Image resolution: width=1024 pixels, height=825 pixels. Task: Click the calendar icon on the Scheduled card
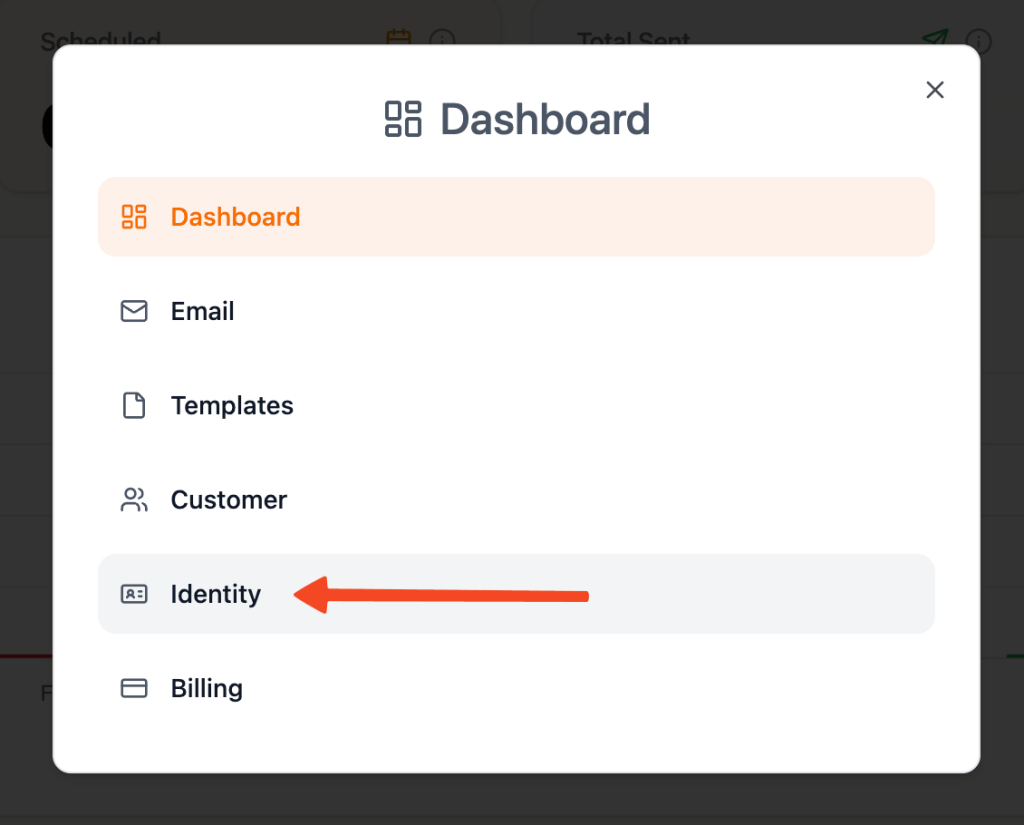(x=399, y=38)
